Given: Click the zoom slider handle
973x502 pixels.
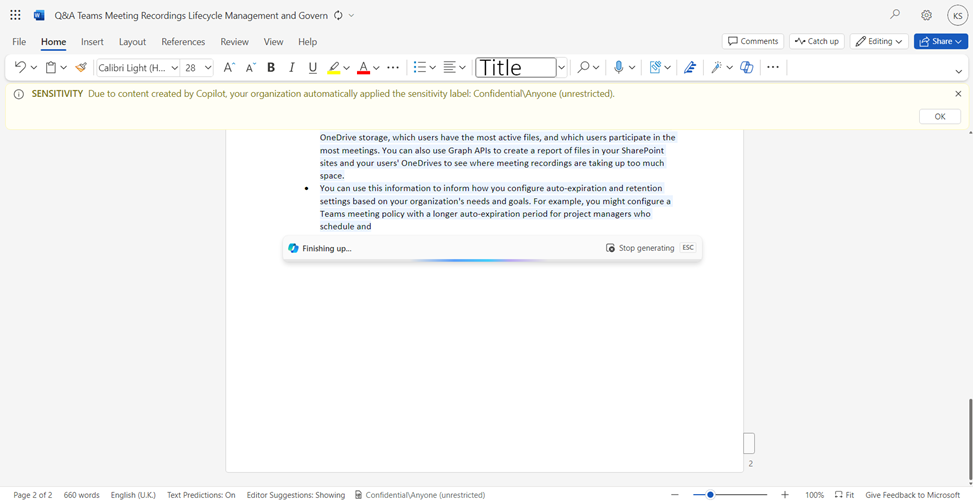Looking at the screenshot, I should click(x=710, y=495).
